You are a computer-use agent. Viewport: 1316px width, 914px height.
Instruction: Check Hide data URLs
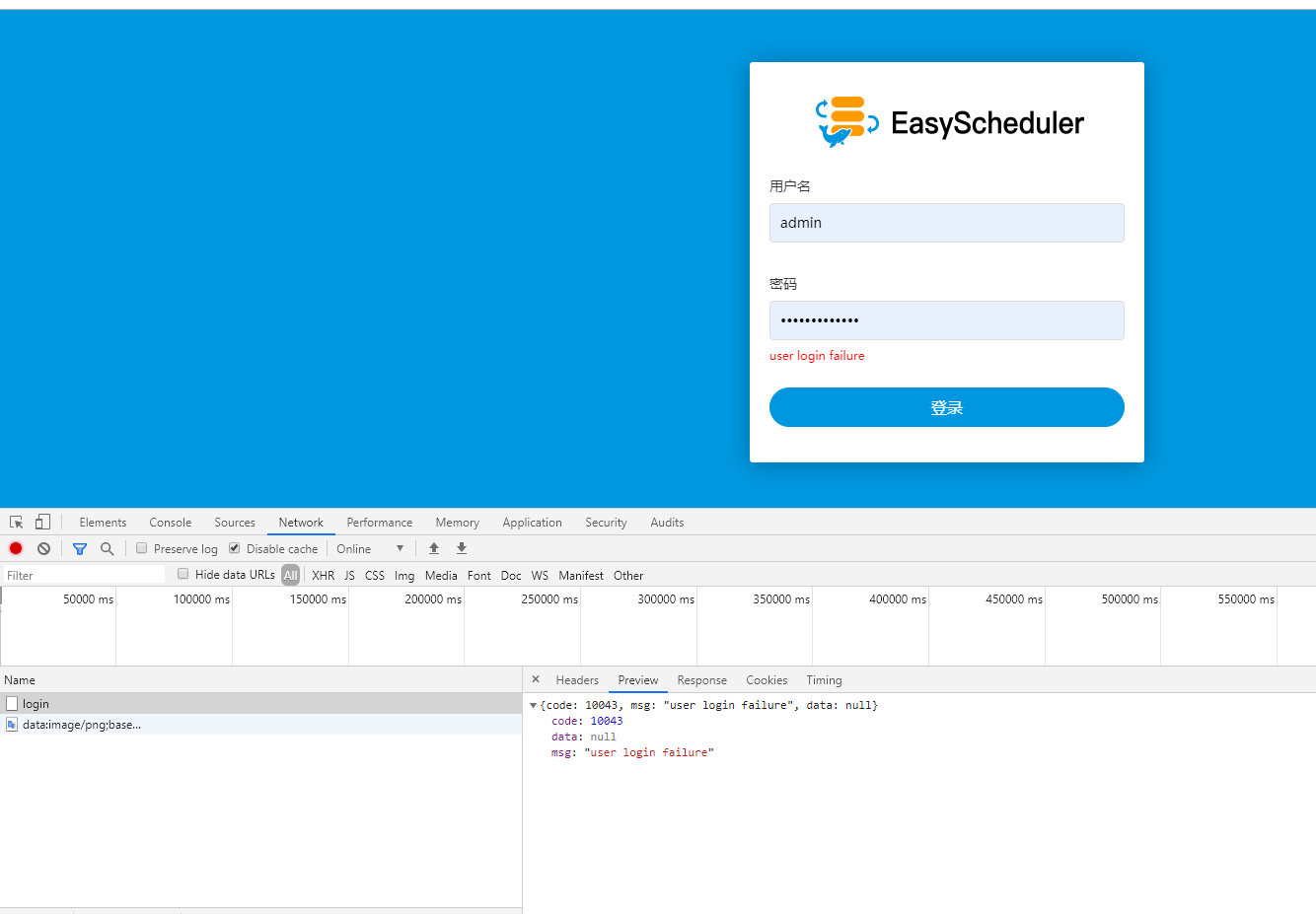pyautogui.click(x=183, y=574)
